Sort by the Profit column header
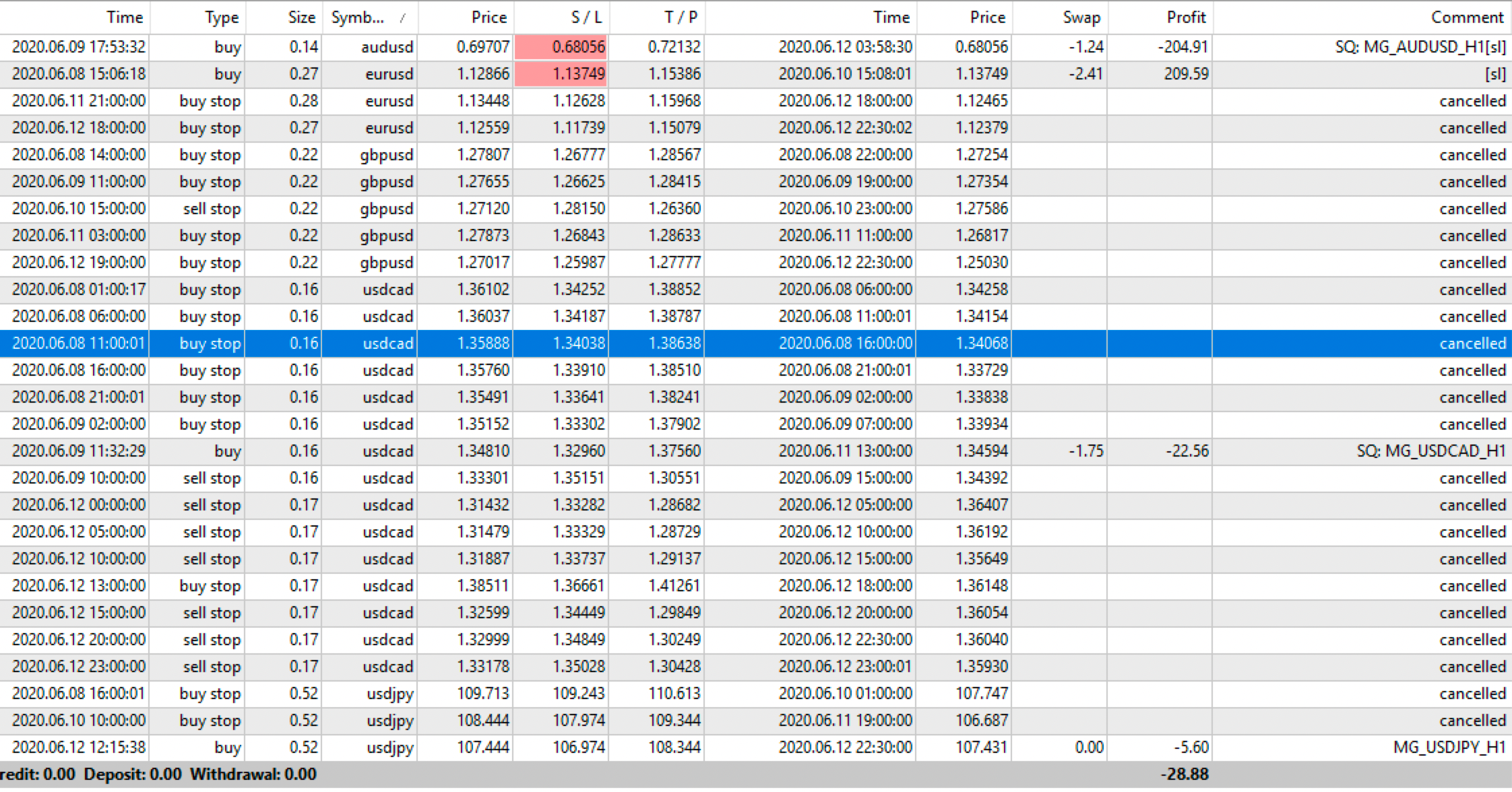Screen dimensions: 1512x792 tap(1186, 18)
